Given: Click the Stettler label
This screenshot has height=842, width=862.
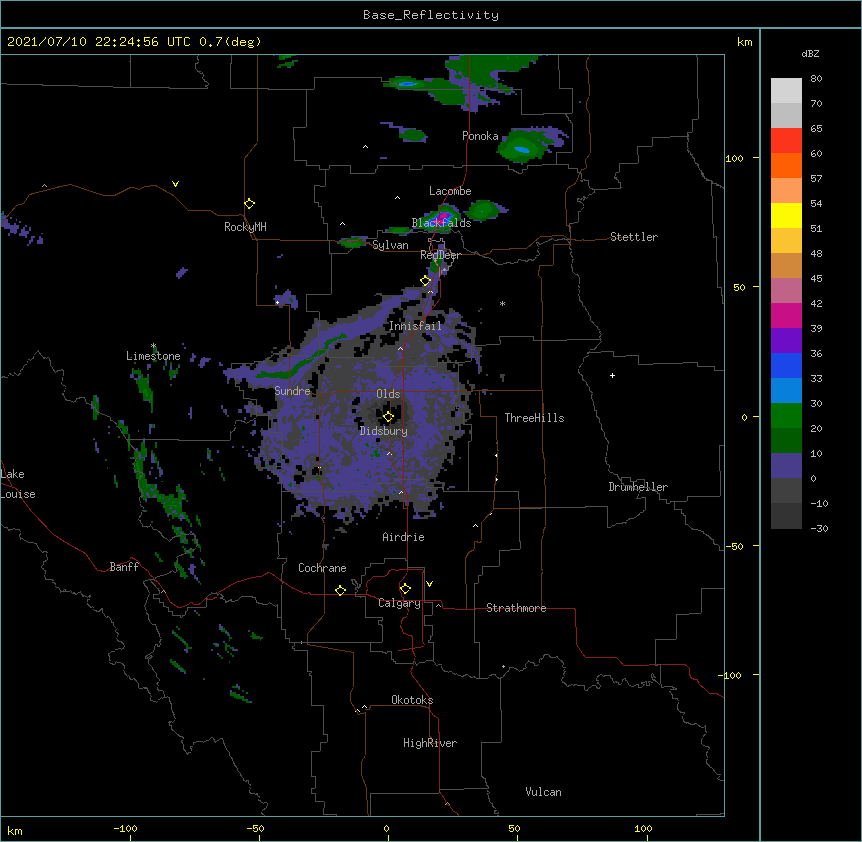Looking at the screenshot, I should (634, 237).
